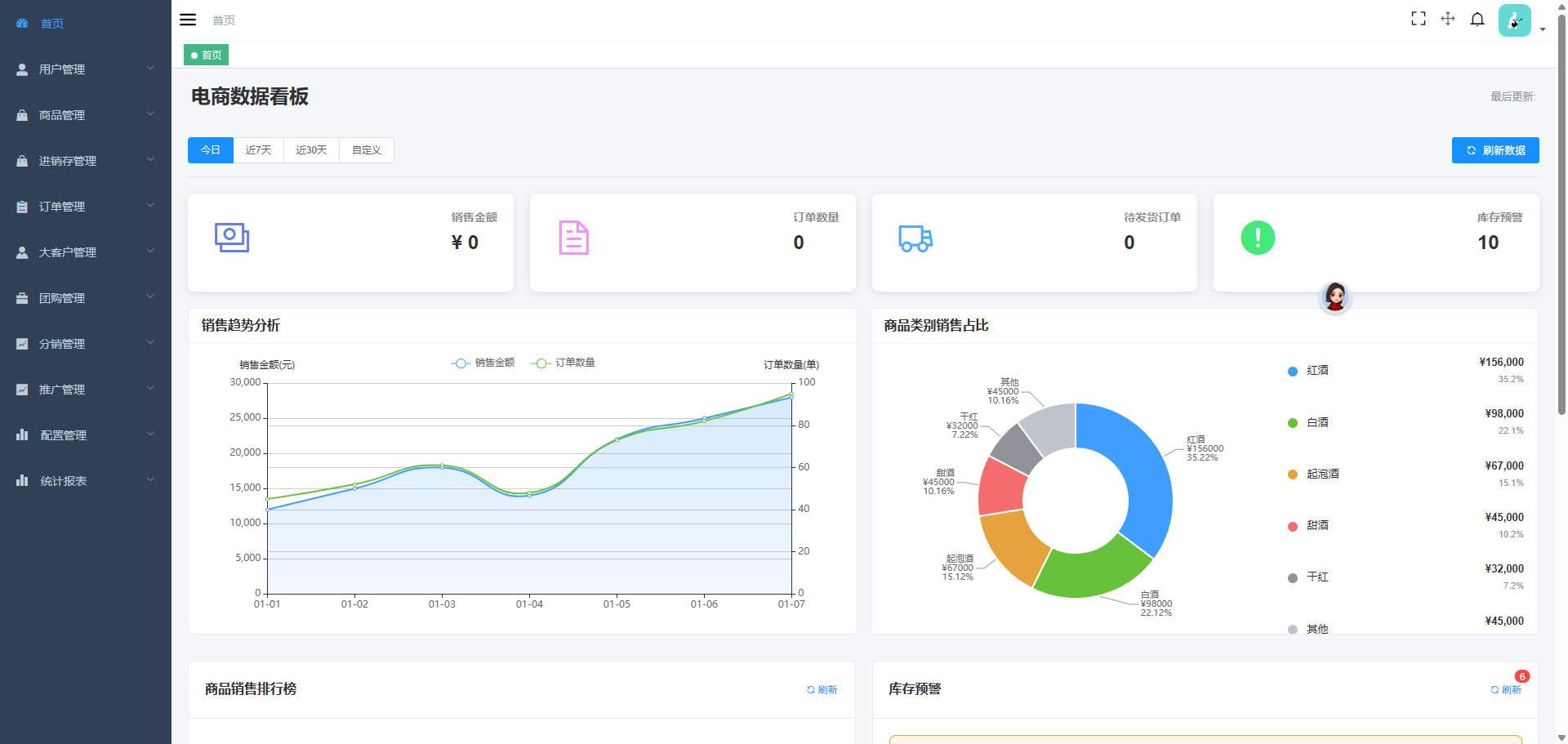Click the floating assistant girl avatar
The width and height of the screenshot is (1568, 744).
[x=1335, y=296]
